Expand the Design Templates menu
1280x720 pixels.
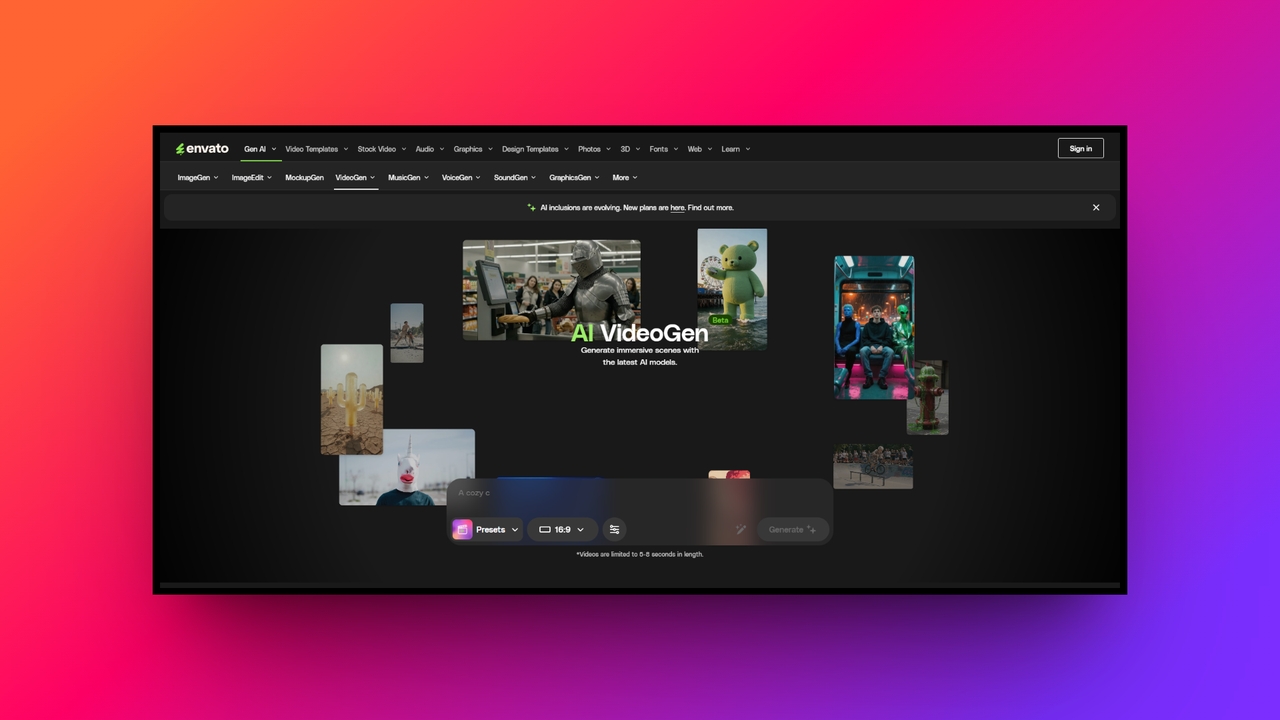coord(535,149)
